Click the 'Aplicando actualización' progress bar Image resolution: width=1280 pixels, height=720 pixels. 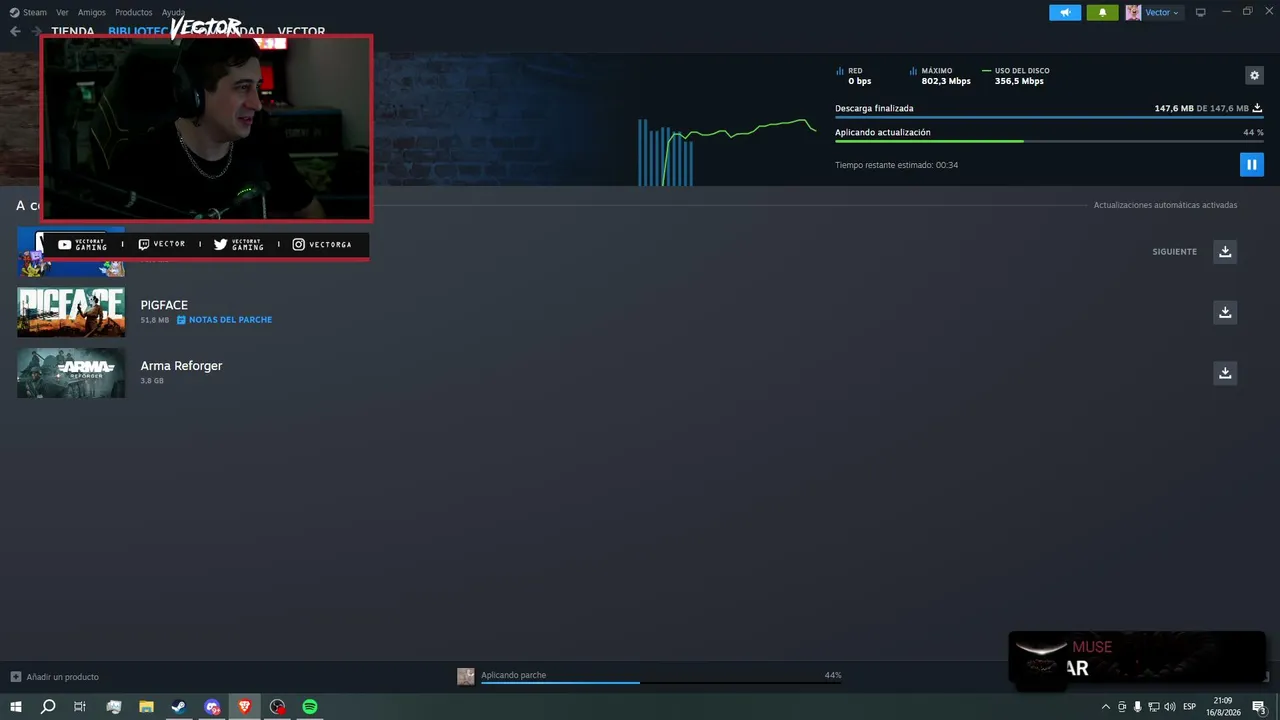click(x=1049, y=141)
